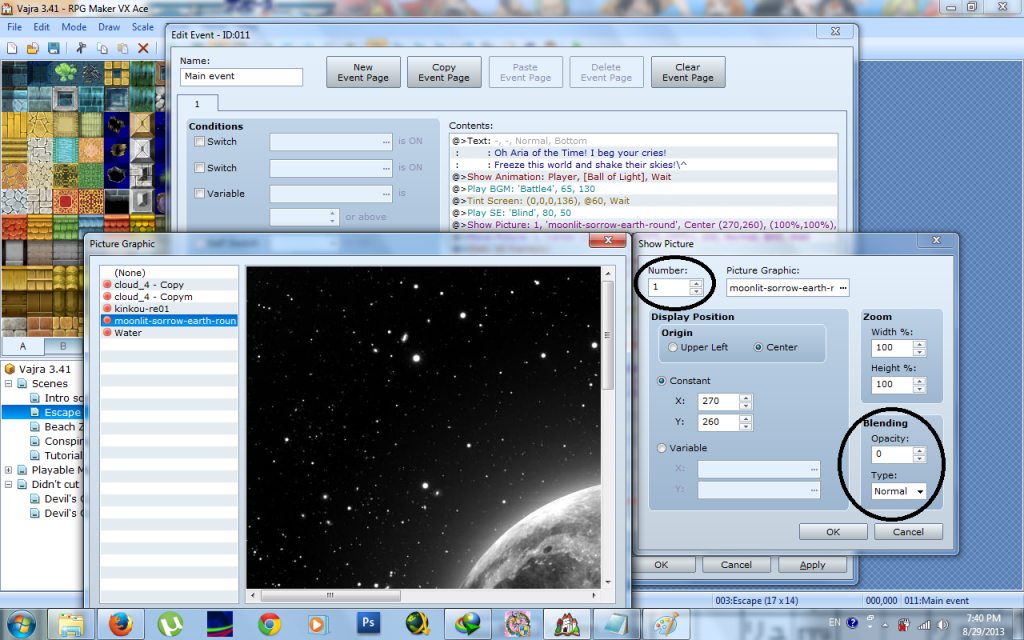This screenshot has width=1024, height=640.
Task: Enable the Variable condition checkbox
Action: (x=200, y=193)
